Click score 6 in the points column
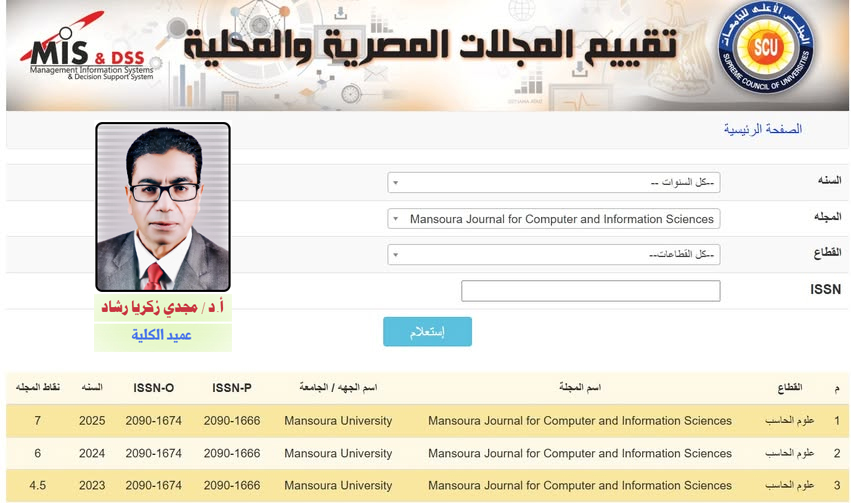 (x=37, y=453)
